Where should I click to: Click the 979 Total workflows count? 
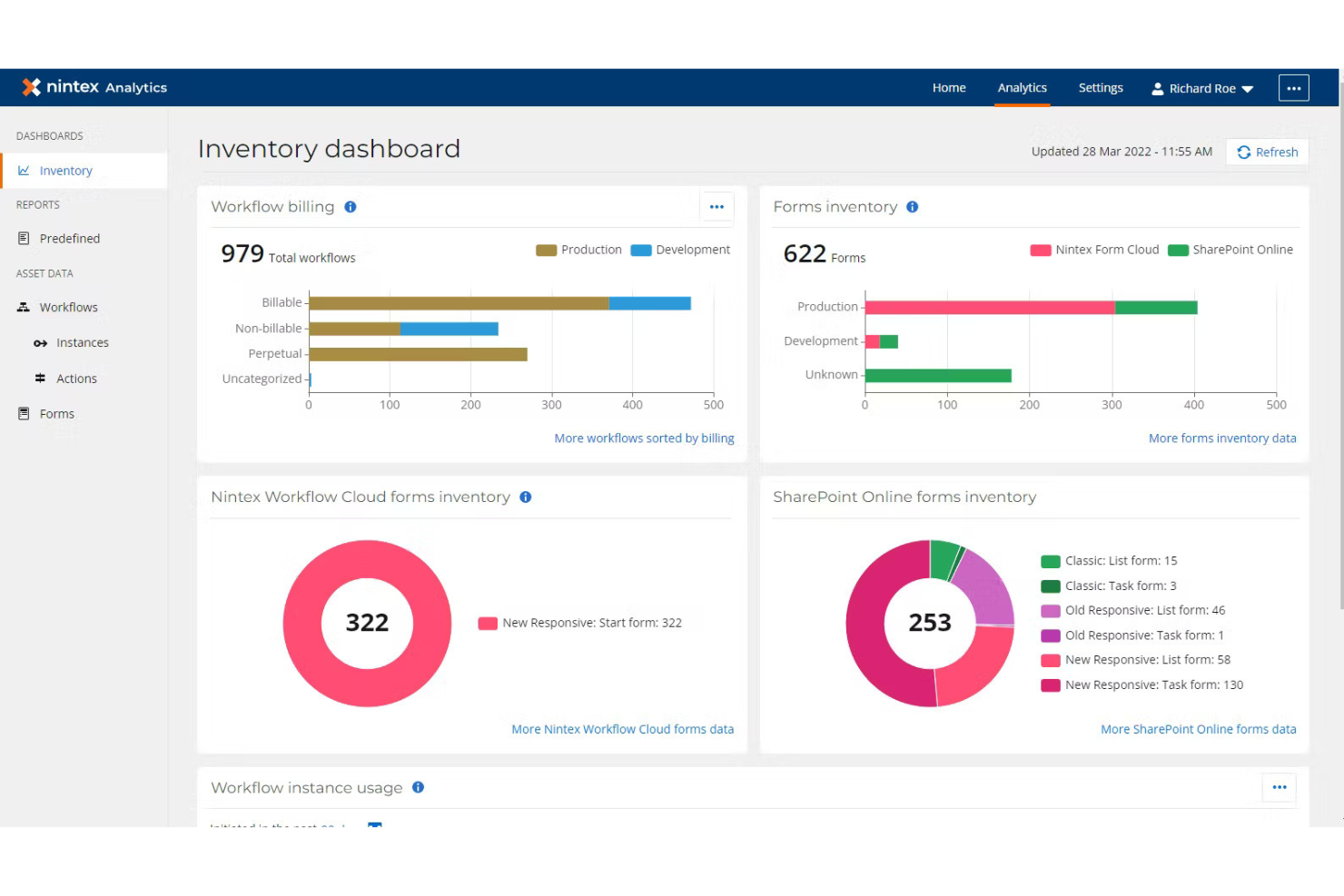click(x=288, y=254)
